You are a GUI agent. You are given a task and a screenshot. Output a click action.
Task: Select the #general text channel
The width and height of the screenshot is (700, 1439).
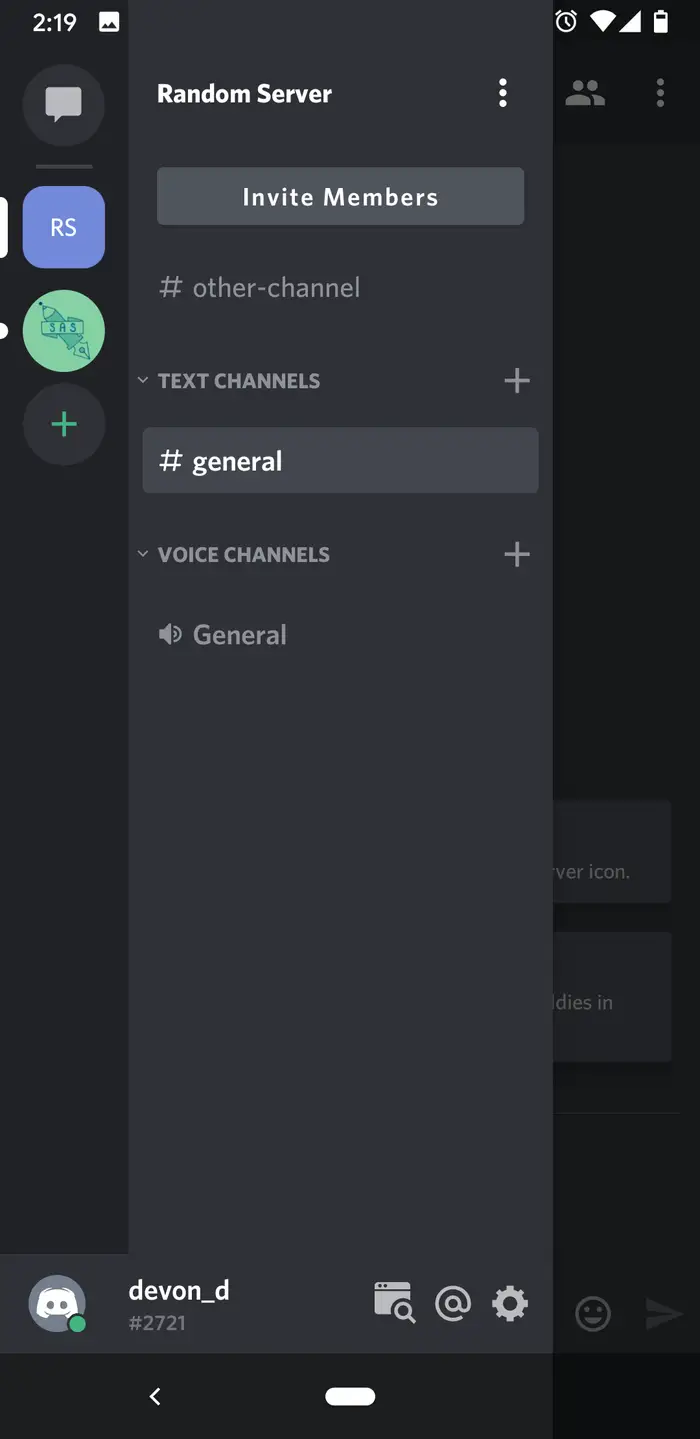tap(340, 461)
